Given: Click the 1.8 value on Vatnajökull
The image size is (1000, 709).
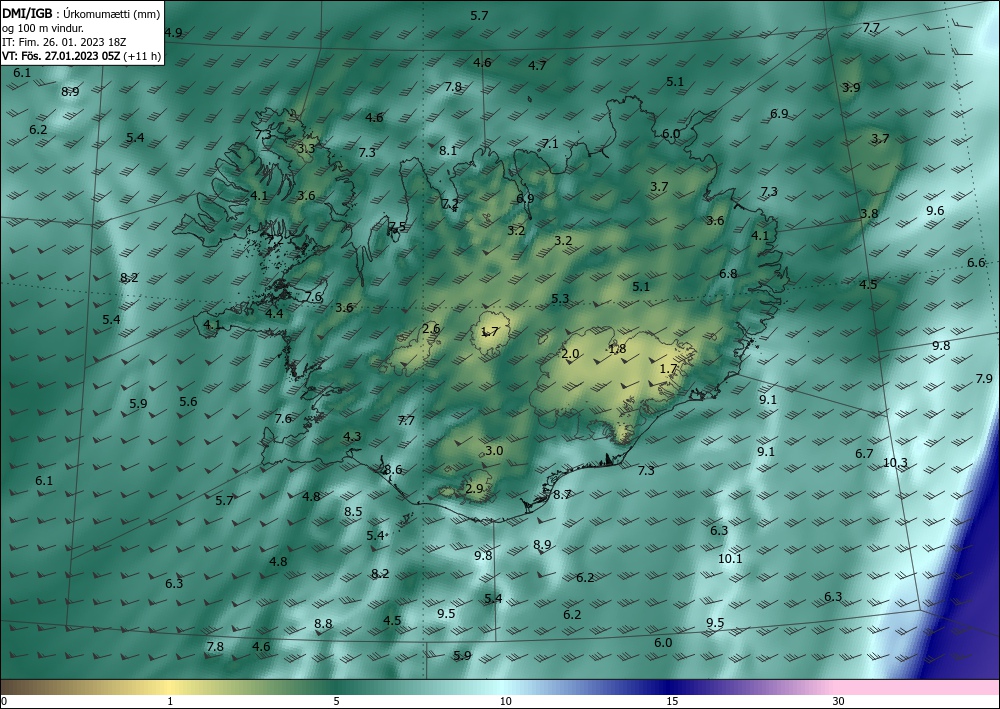Looking at the screenshot, I should (617, 349).
